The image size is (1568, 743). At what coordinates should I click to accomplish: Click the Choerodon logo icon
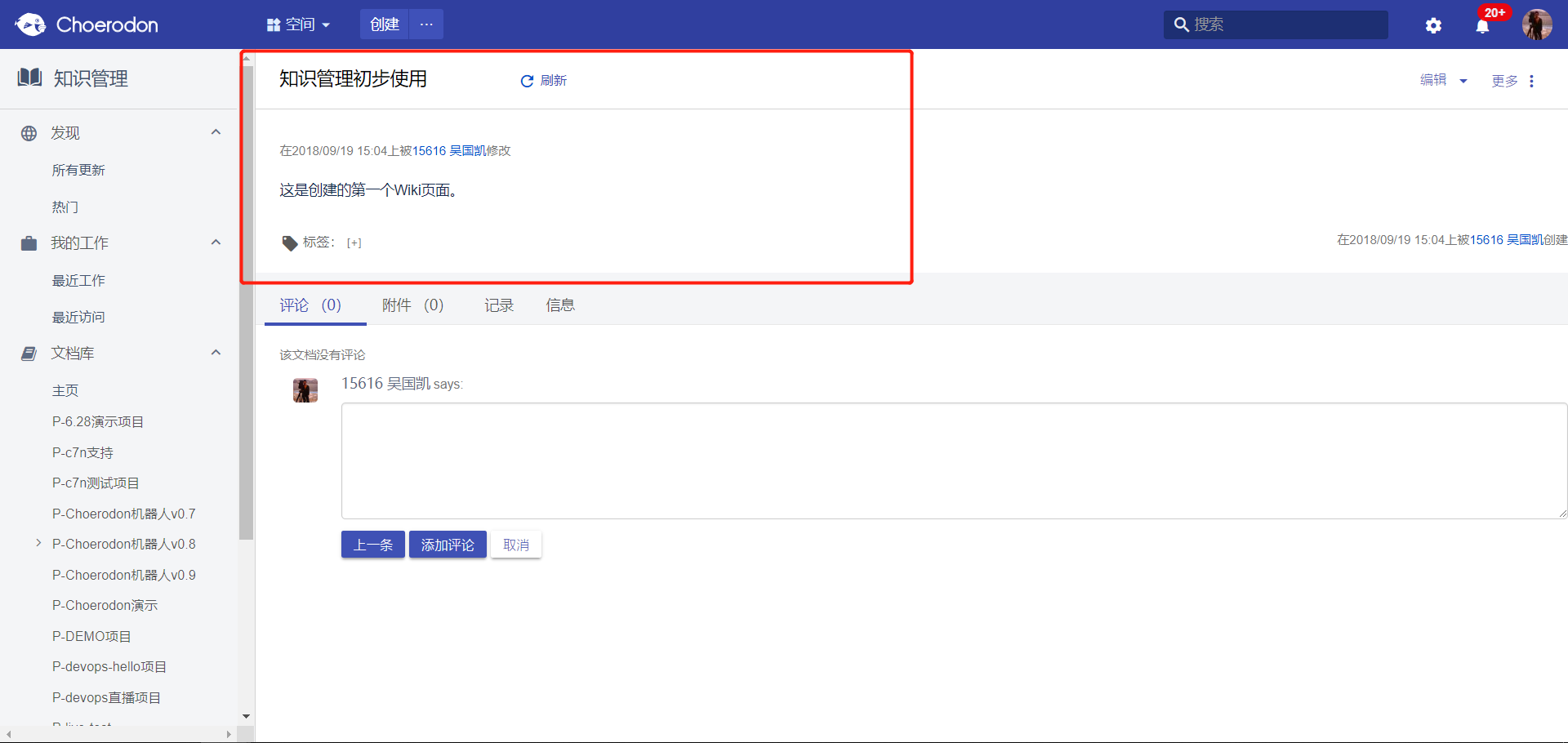(x=30, y=24)
